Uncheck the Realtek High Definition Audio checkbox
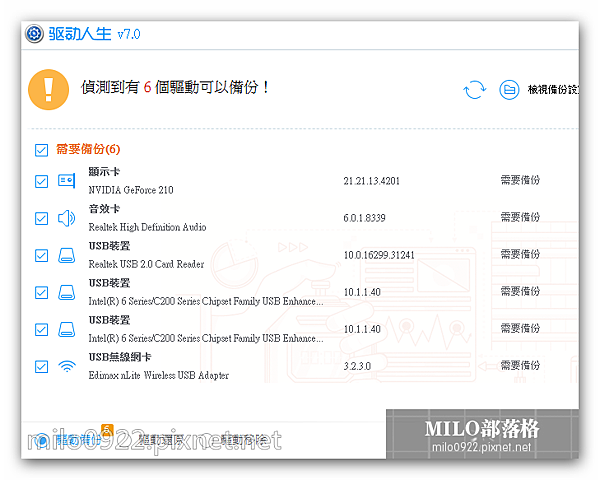Image resolution: width=600 pixels, height=480 pixels. (x=41, y=219)
